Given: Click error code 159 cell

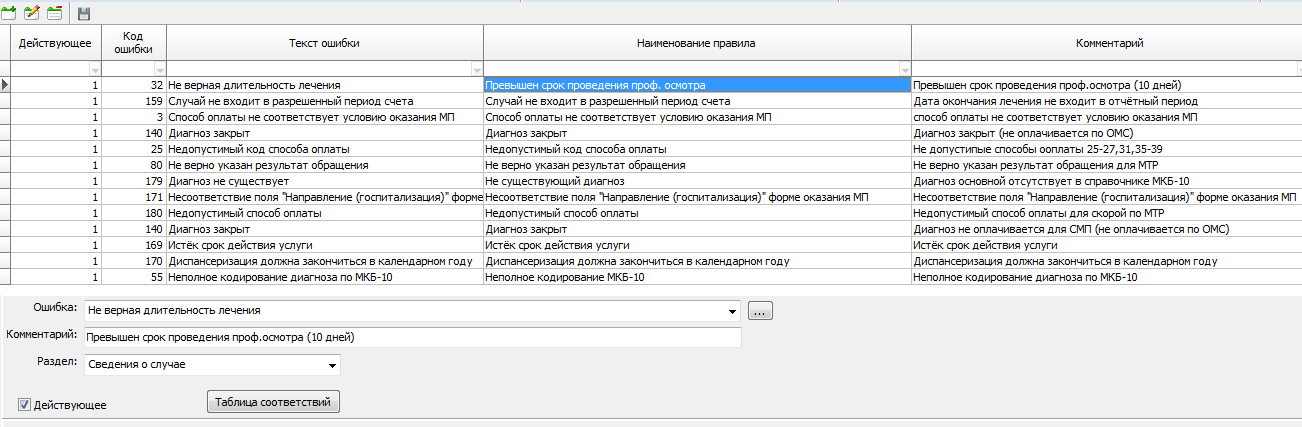Looking at the screenshot, I should click(134, 101).
